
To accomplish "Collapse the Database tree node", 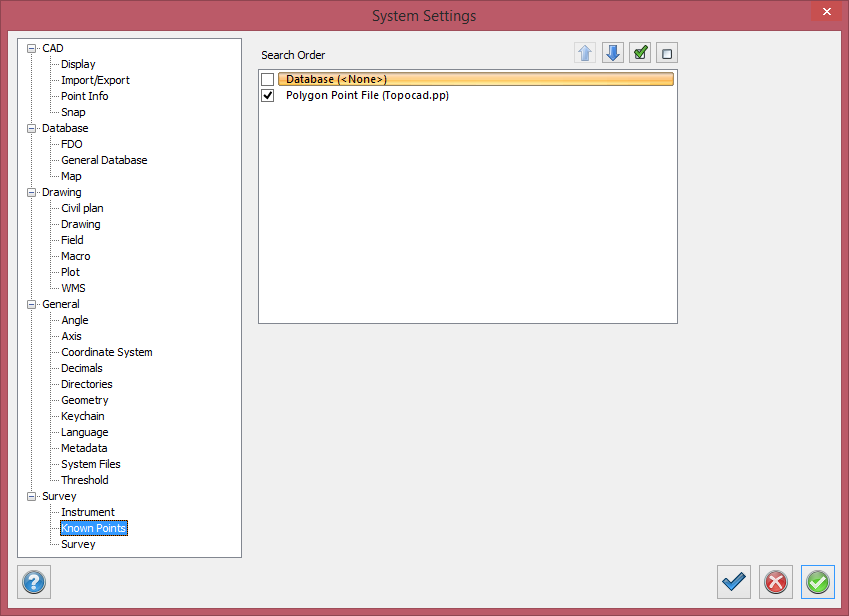I will pos(32,128).
